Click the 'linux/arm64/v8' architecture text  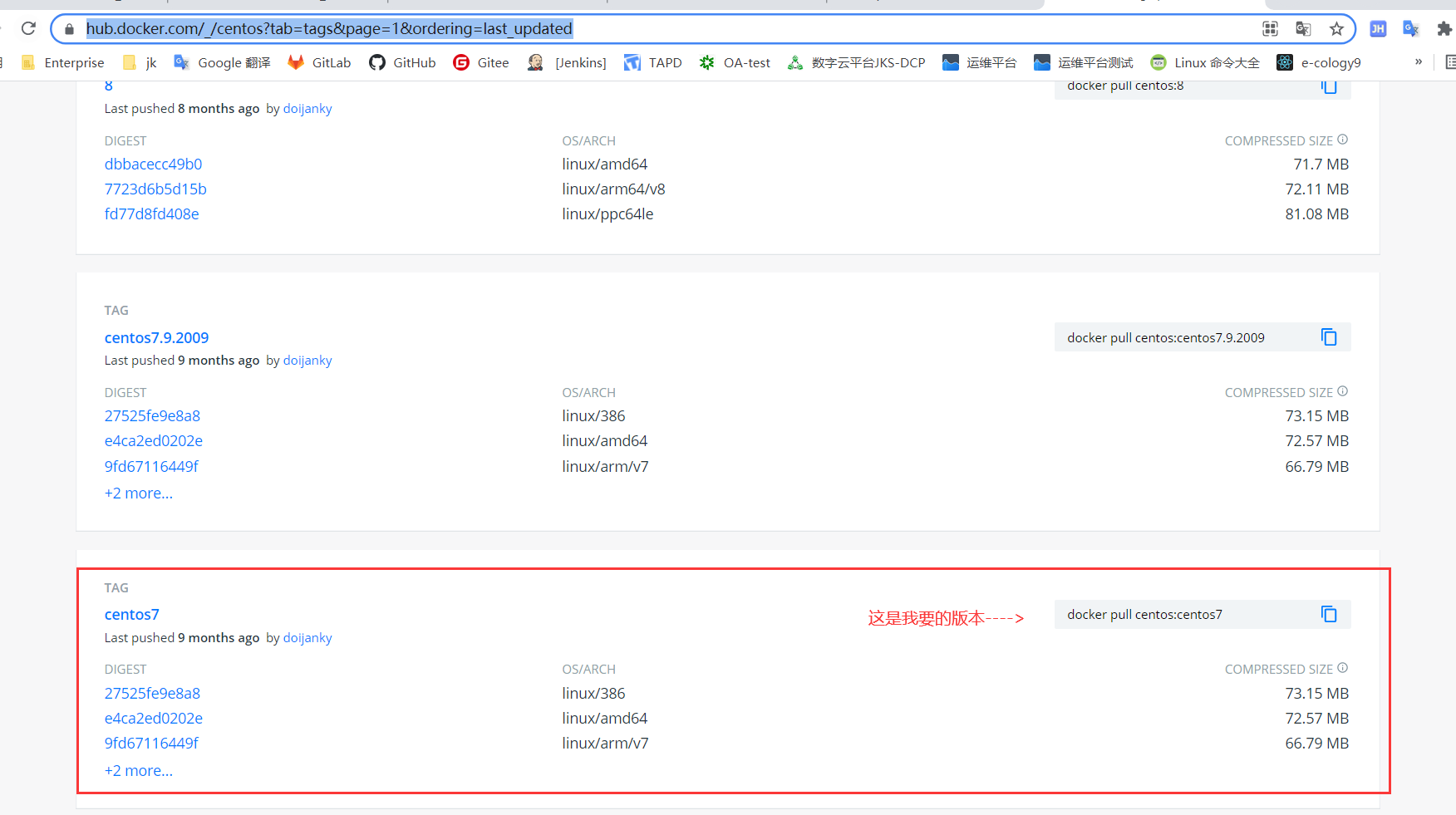613,189
